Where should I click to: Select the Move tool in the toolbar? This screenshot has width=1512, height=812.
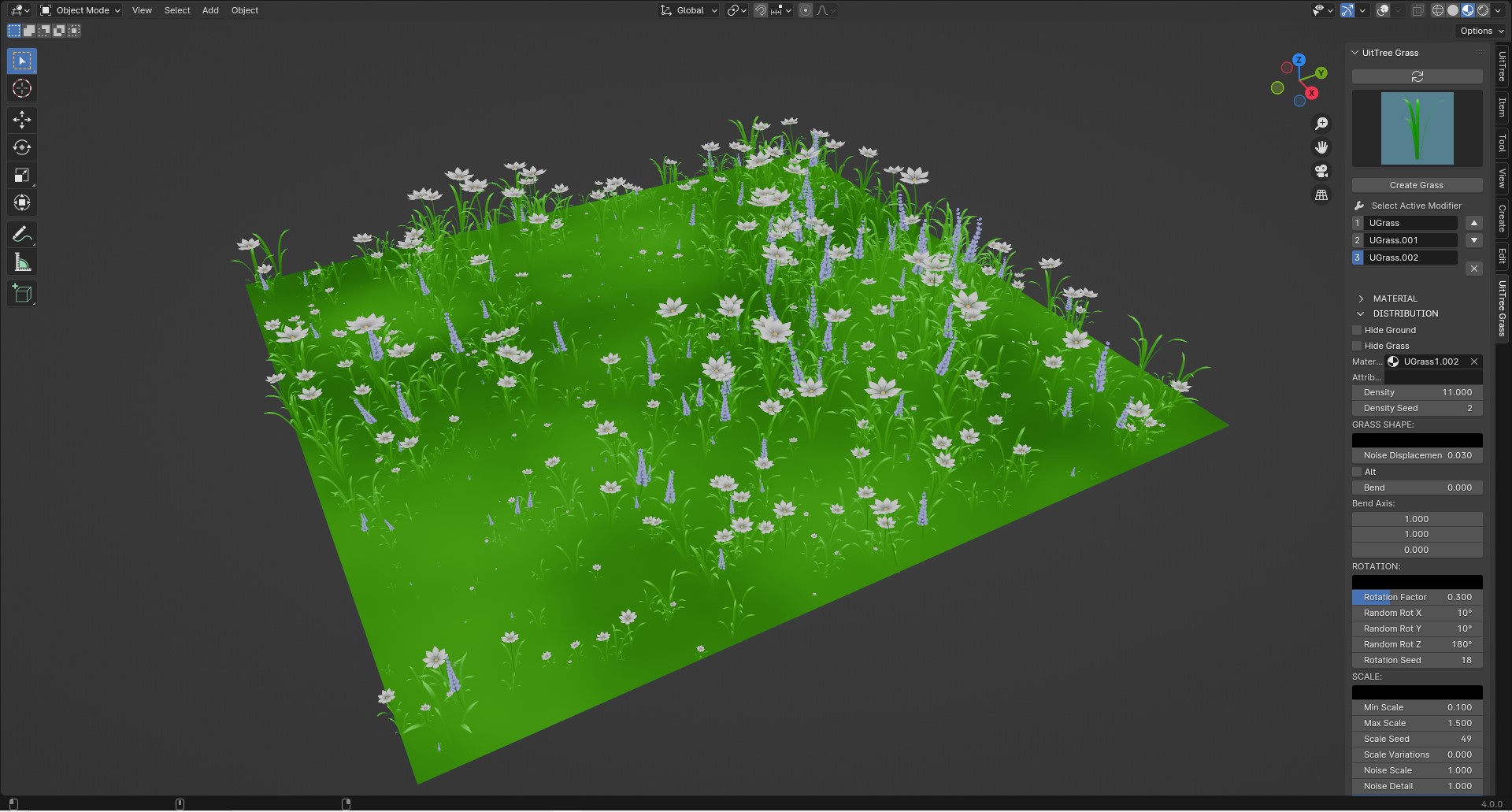(x=21, y=120)
